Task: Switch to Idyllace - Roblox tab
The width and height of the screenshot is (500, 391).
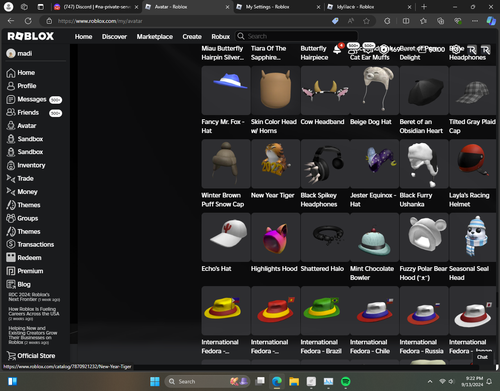Action: (x=370, y=7)
